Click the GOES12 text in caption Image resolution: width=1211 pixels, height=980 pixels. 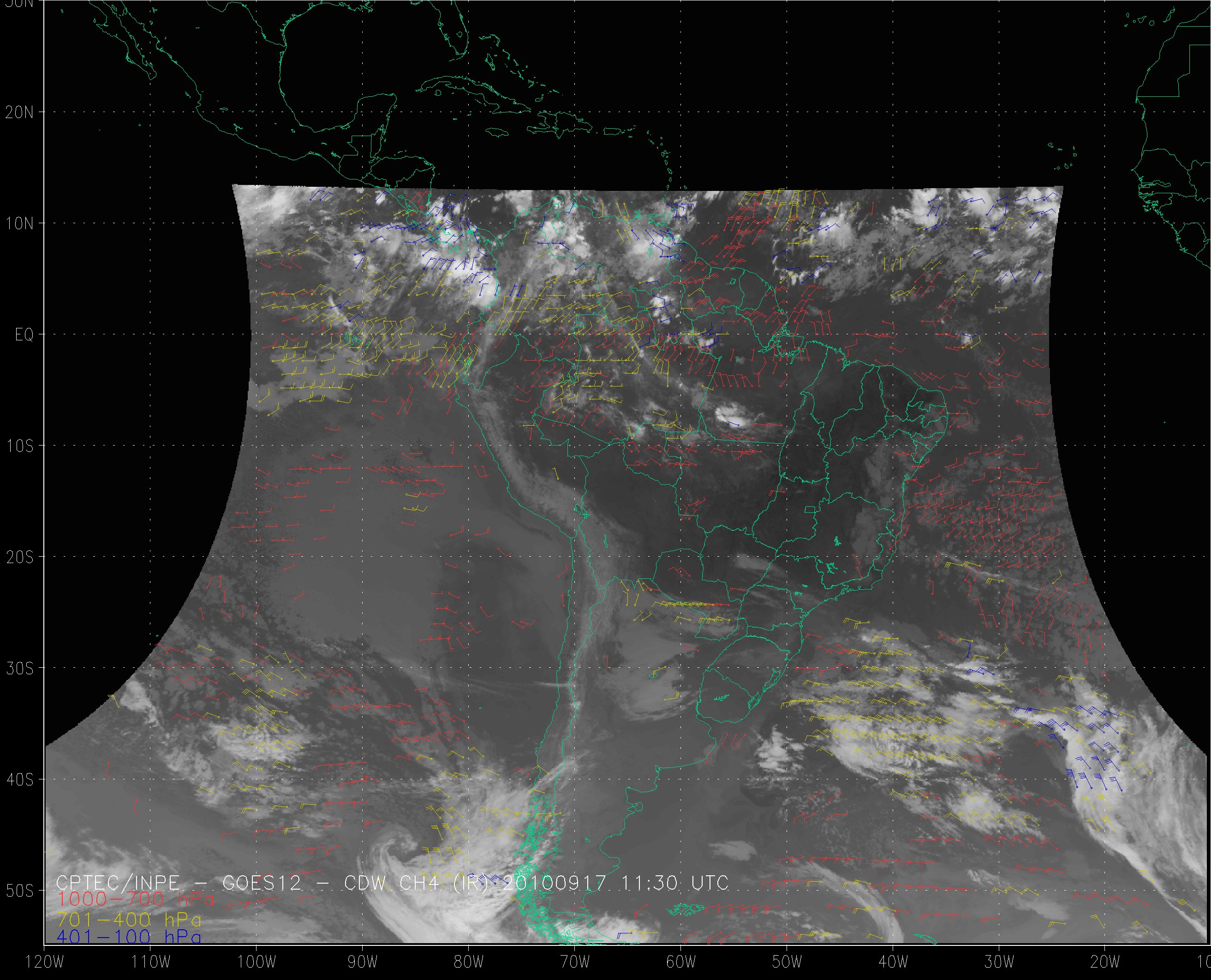262,882
